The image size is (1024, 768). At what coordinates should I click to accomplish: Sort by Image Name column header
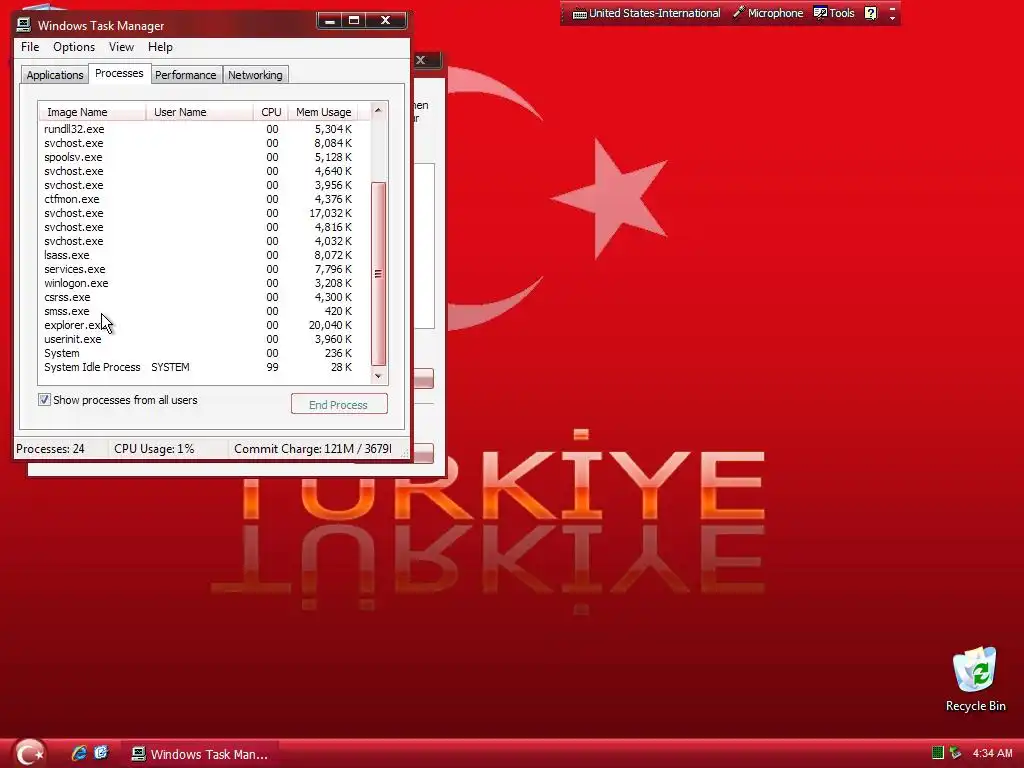(92, 112)
